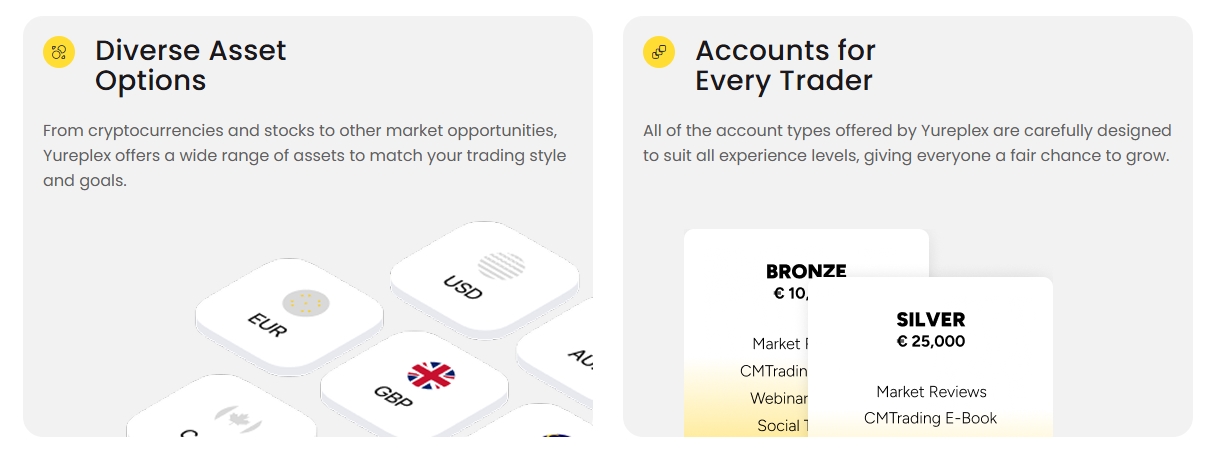Click Market Reviews in the Silver card
This screenshot has width=1212, height=453.
(x=931, y=391)
